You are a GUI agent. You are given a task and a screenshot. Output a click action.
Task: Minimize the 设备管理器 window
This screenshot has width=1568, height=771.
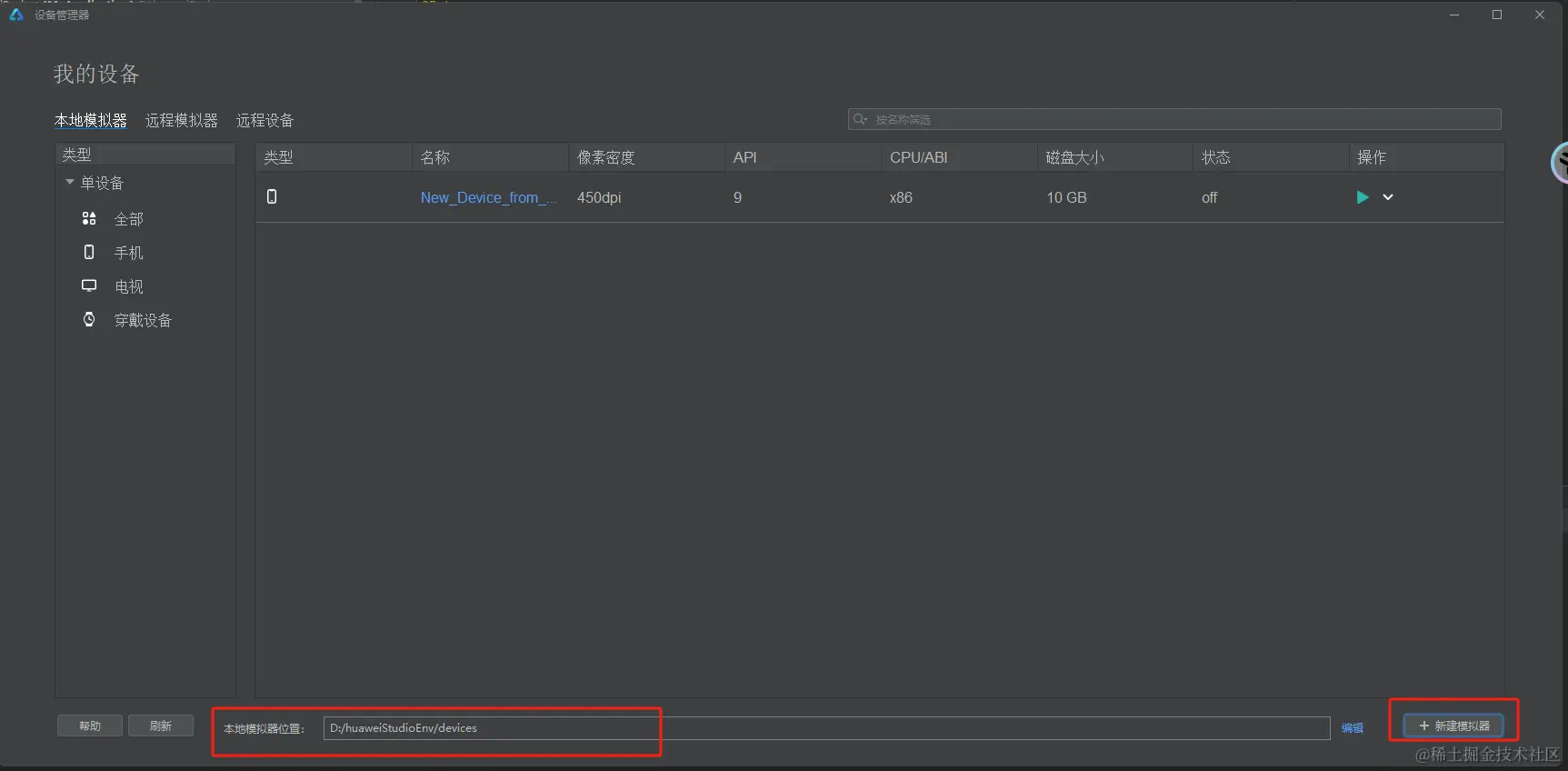(1454, 15)
